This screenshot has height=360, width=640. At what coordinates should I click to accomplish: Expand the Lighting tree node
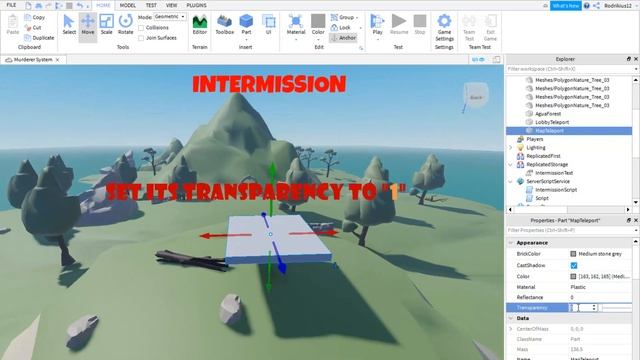tap(511, 147)
